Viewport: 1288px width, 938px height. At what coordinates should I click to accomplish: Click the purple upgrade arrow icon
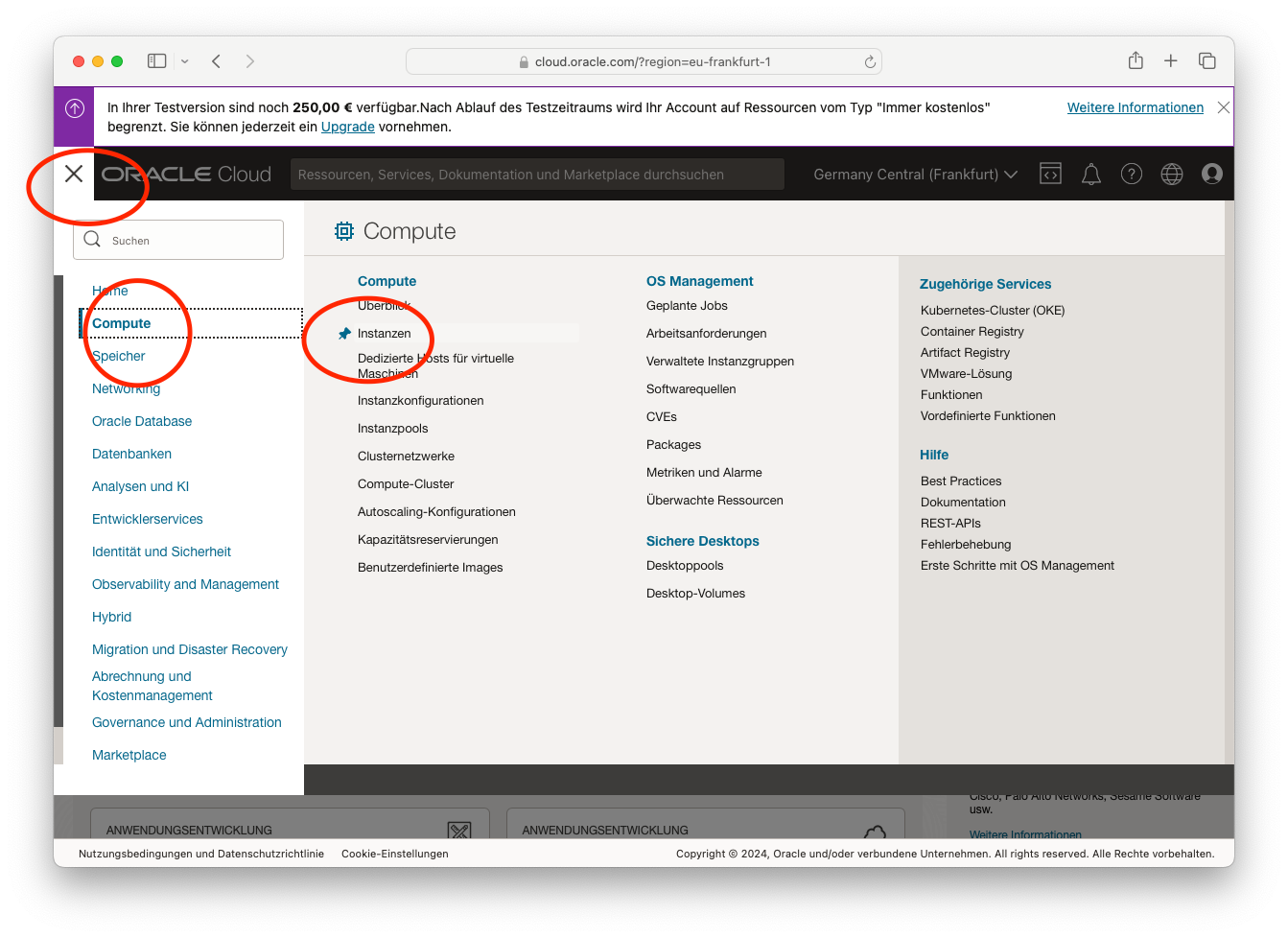75,109
